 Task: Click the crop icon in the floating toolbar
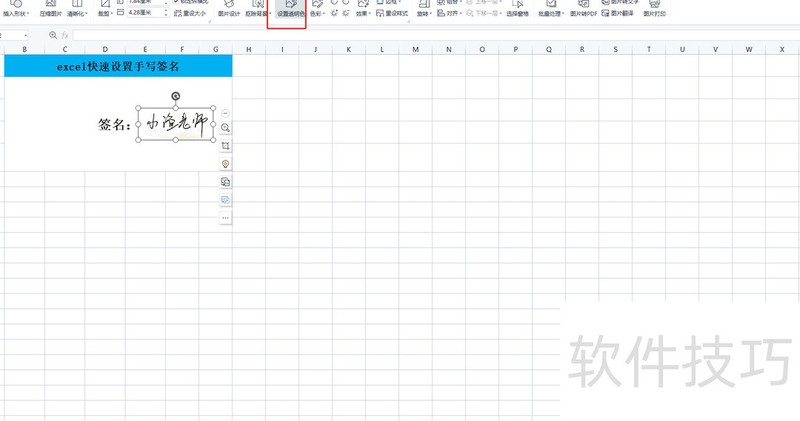click(x=226, y=146)
